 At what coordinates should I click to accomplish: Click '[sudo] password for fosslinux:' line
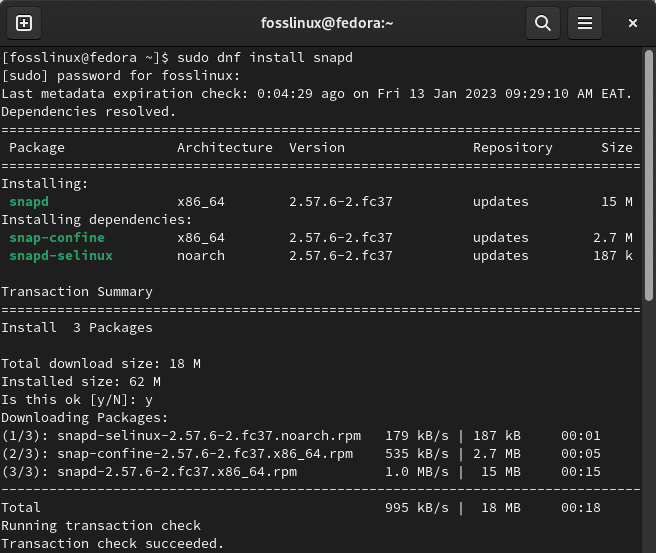click(x=120, y=76)
